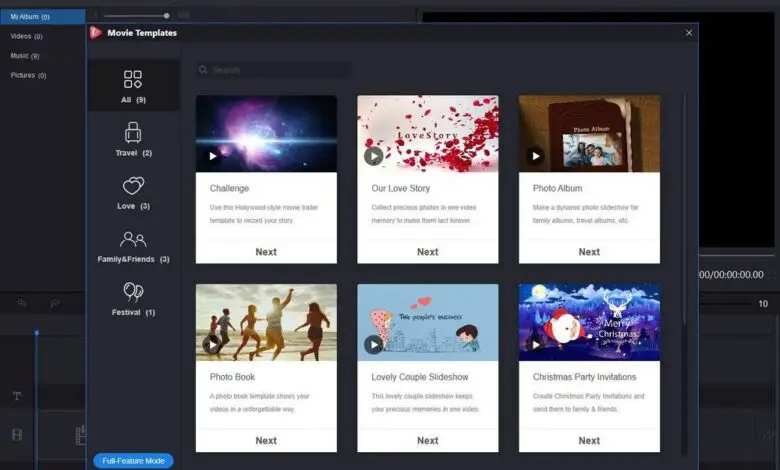Play the Christmas Party Invitations preview
The height and width of the screenshot is (470, 780).
(535, 345)
